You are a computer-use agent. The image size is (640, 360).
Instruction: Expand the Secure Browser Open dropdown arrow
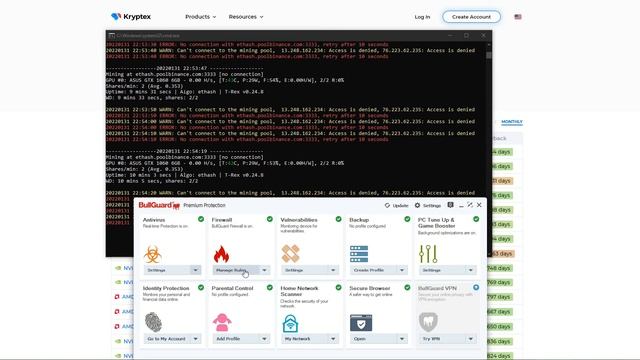[402, 339]
